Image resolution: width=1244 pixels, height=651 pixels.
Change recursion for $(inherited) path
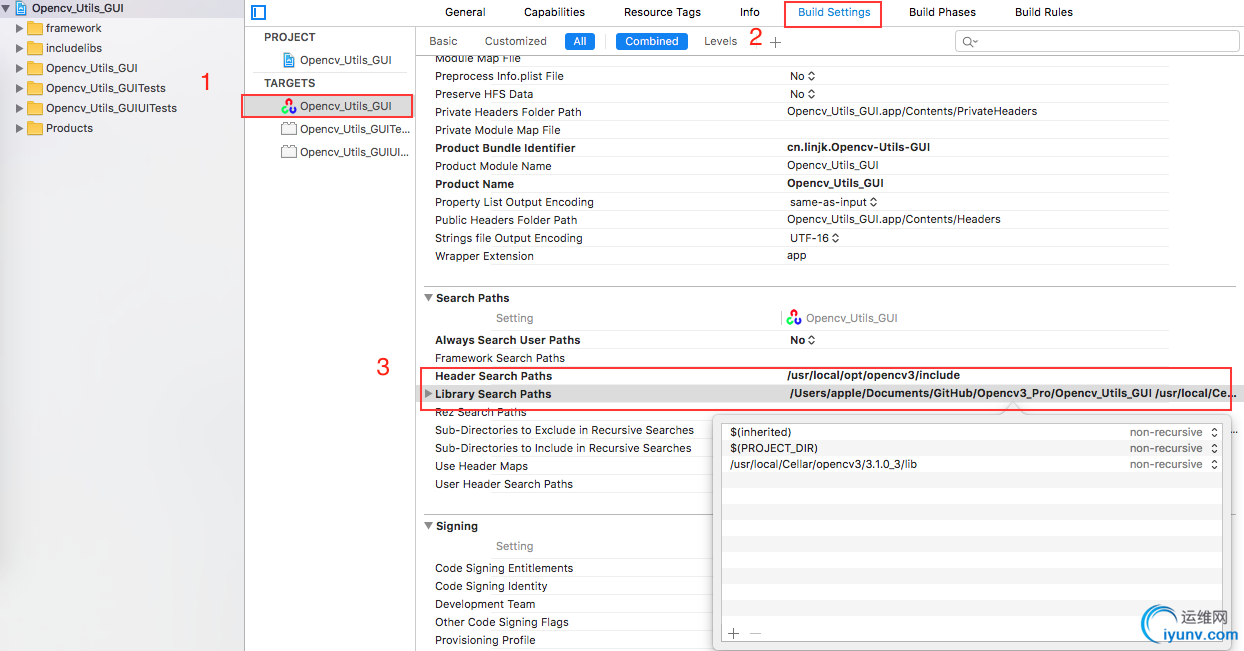pyautogui.click(x=1174, y=432)
